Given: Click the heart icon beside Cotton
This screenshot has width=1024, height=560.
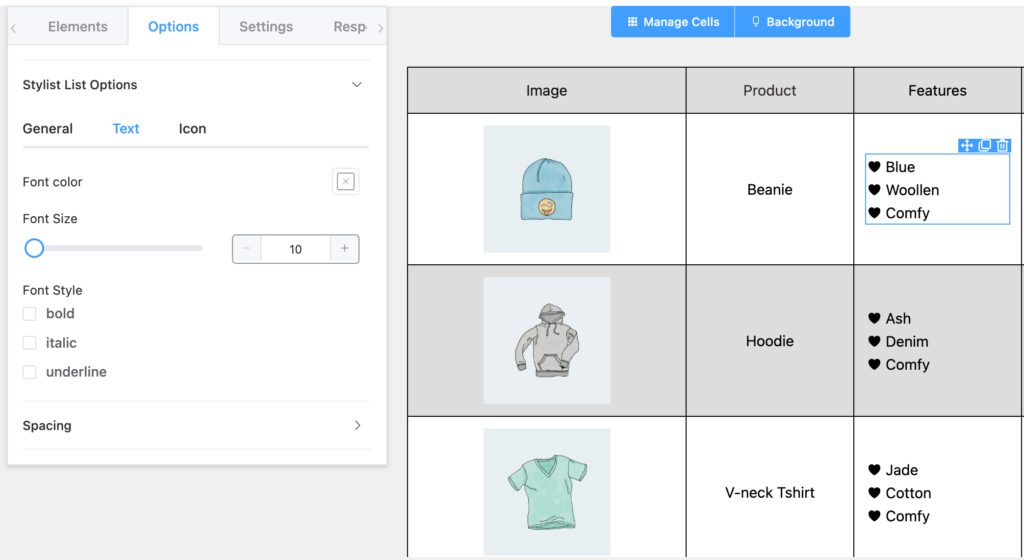Looking at the screenshot, I should [874, 493].
